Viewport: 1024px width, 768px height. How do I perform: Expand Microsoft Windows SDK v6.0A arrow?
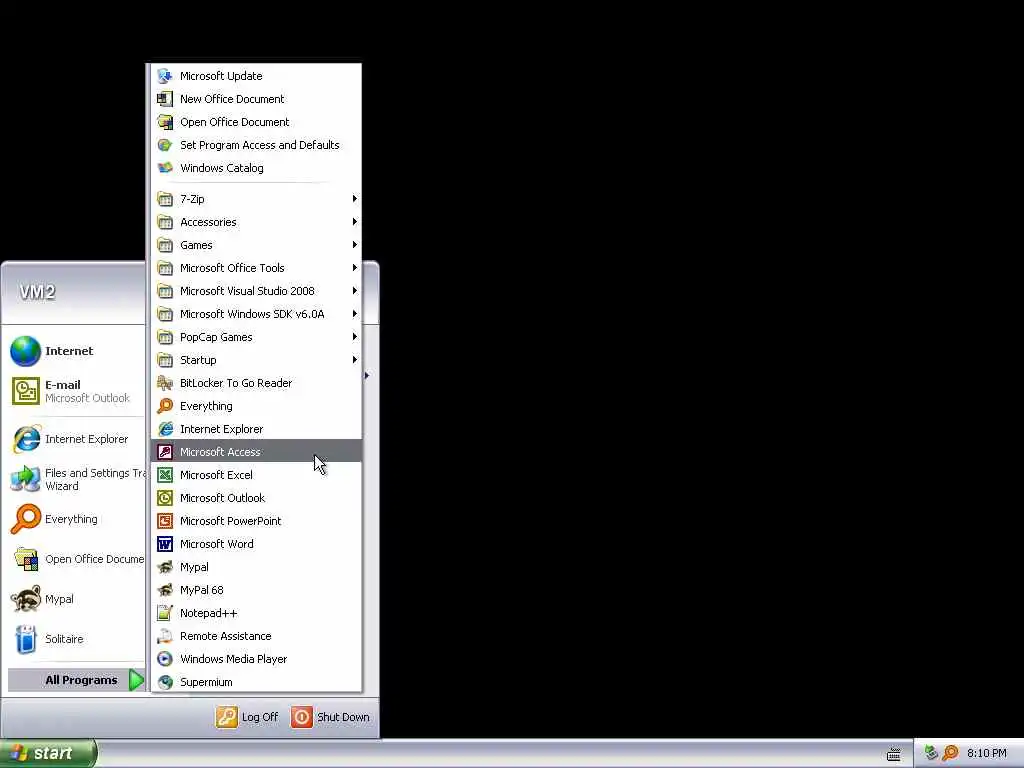pos(355,313)
